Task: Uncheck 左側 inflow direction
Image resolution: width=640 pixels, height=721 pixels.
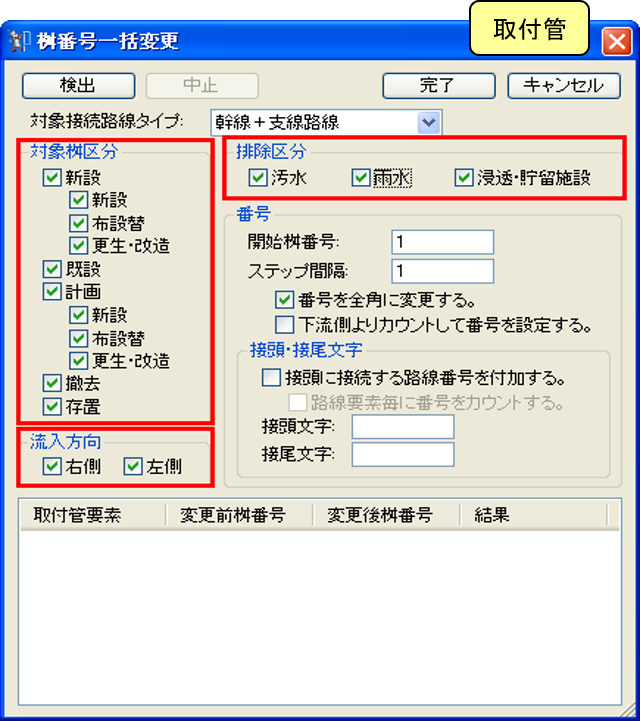Action: click(x=133, y=467)
